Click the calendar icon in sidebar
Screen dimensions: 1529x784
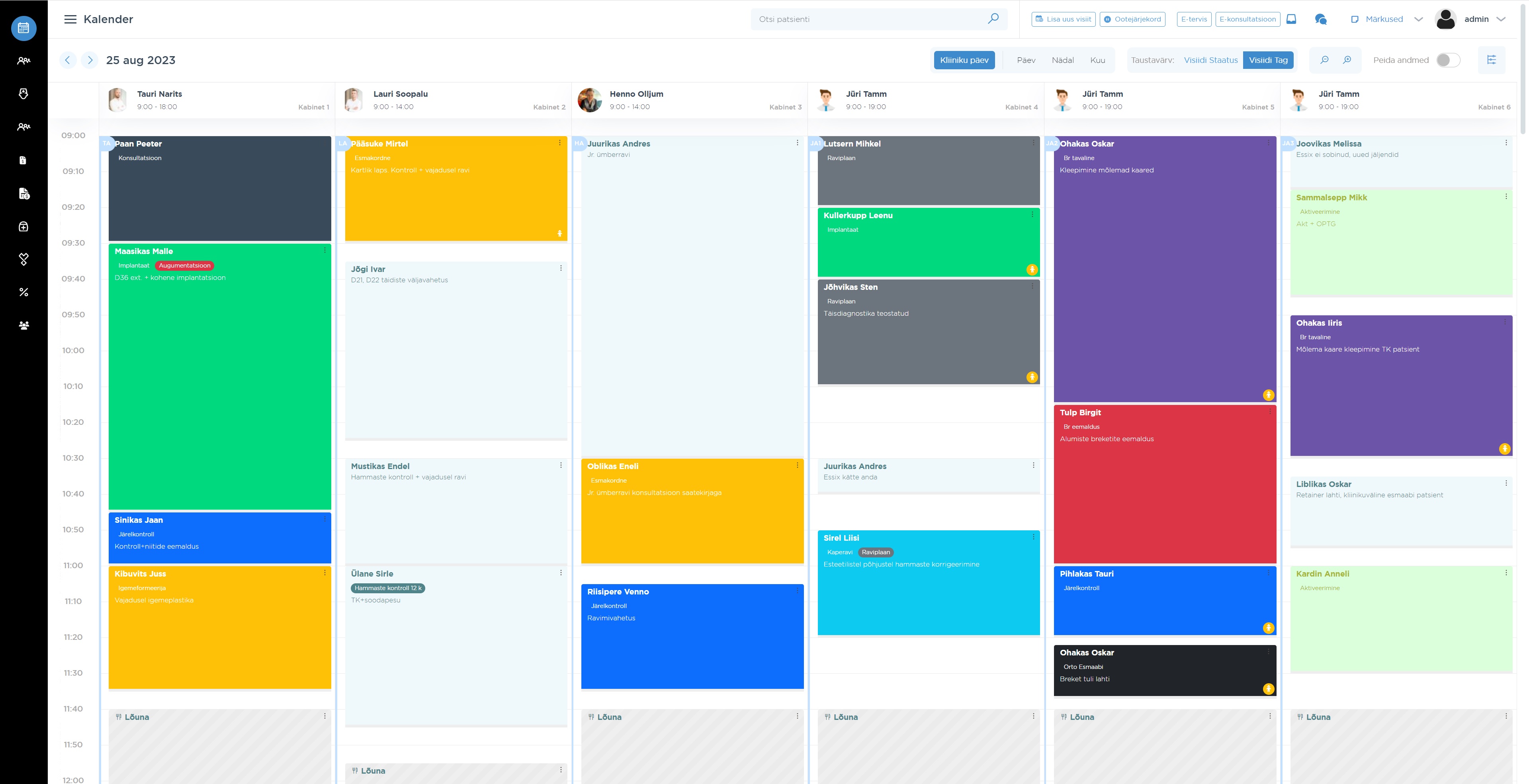pos(24,28)
